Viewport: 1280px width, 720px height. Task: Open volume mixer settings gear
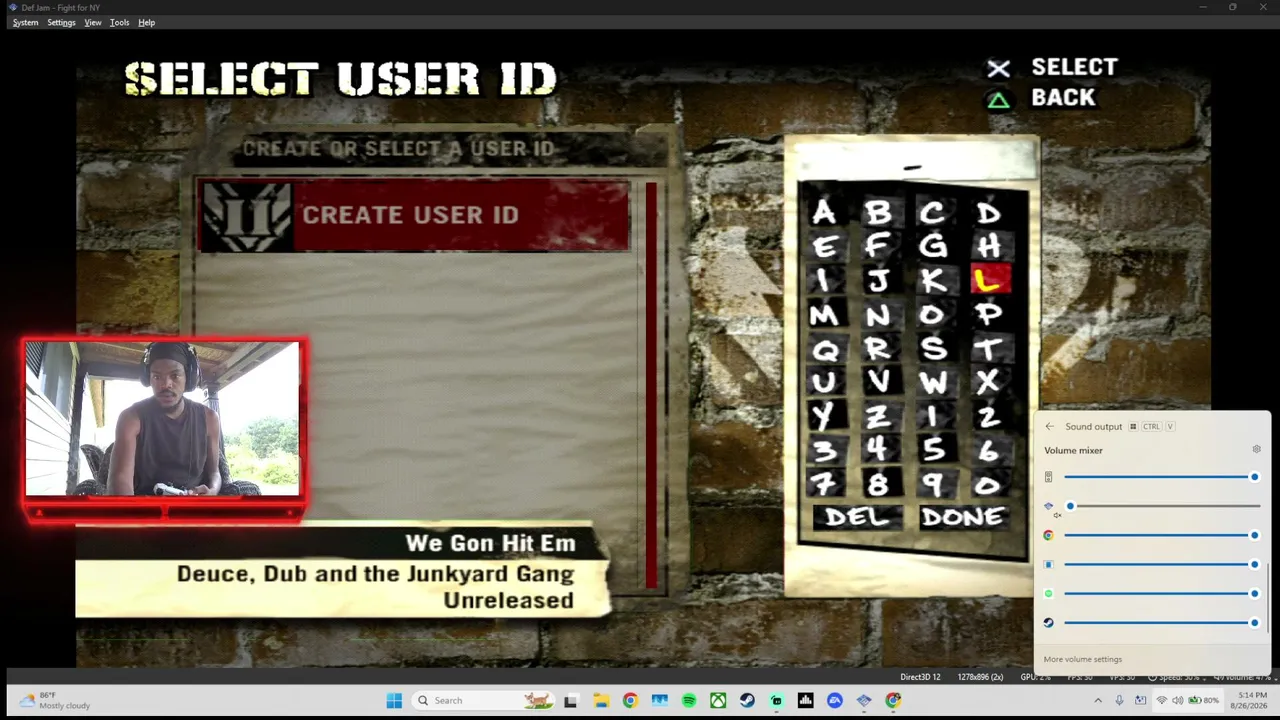coord(1257,450)
